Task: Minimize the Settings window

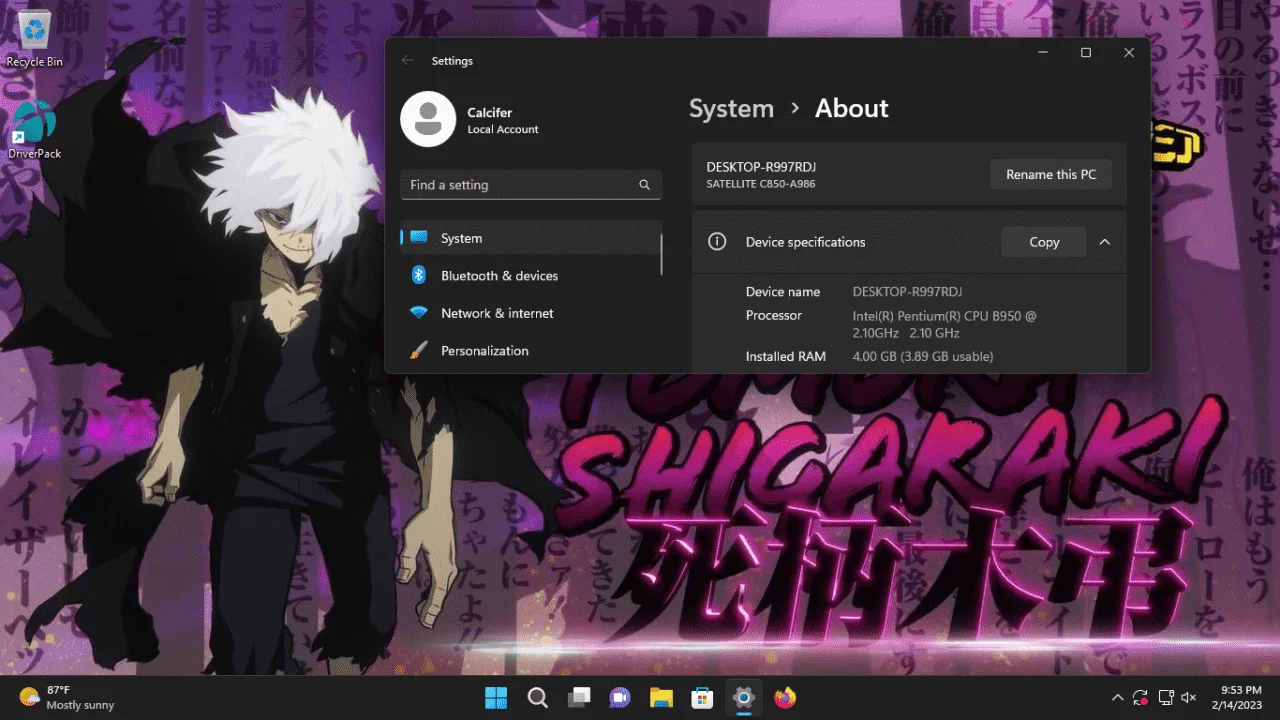Action: coord(1043,53)
